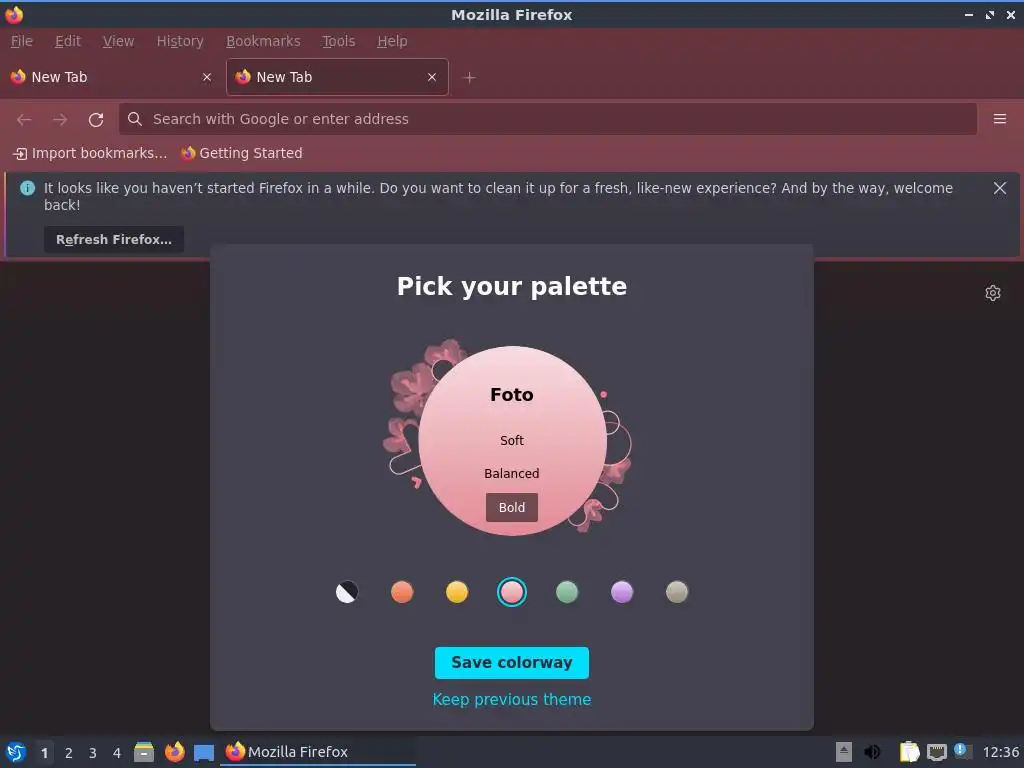Open the Help menu
This screenshot has width=1024, height=768.
[x=392, y=41]
